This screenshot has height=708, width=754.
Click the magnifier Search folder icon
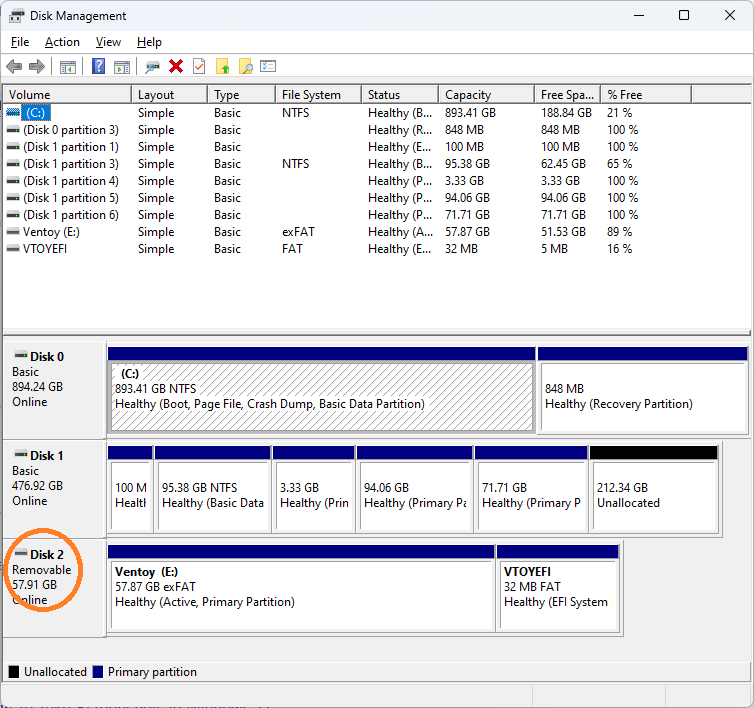tap(245, 67)
